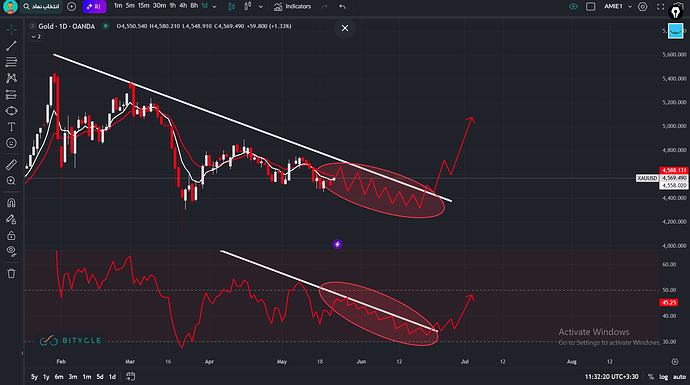
Task: Set range to 1y
Action: point(46,377)
